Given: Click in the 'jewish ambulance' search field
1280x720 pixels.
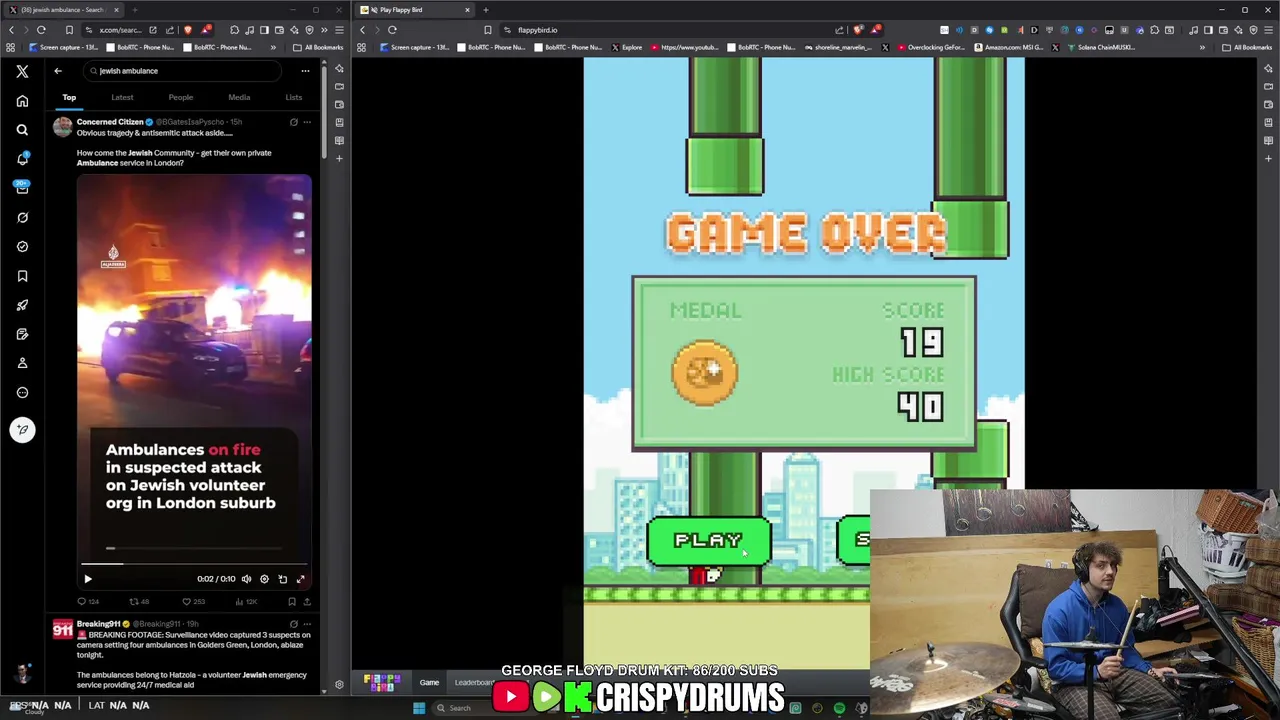Looking at the screenshot, I should [x=183, y=71].
